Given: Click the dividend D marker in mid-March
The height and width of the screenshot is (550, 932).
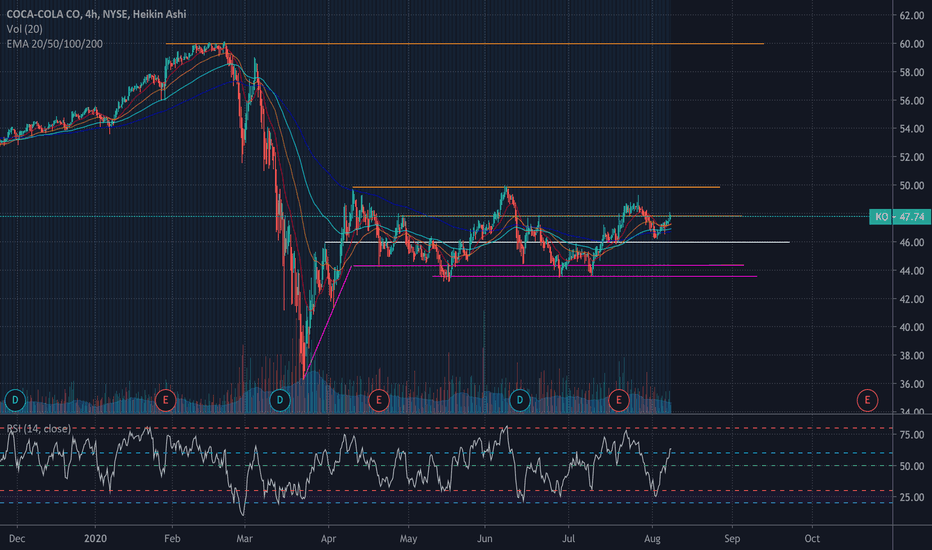Looking at the screenshot, I should click(x=280, y=400).
